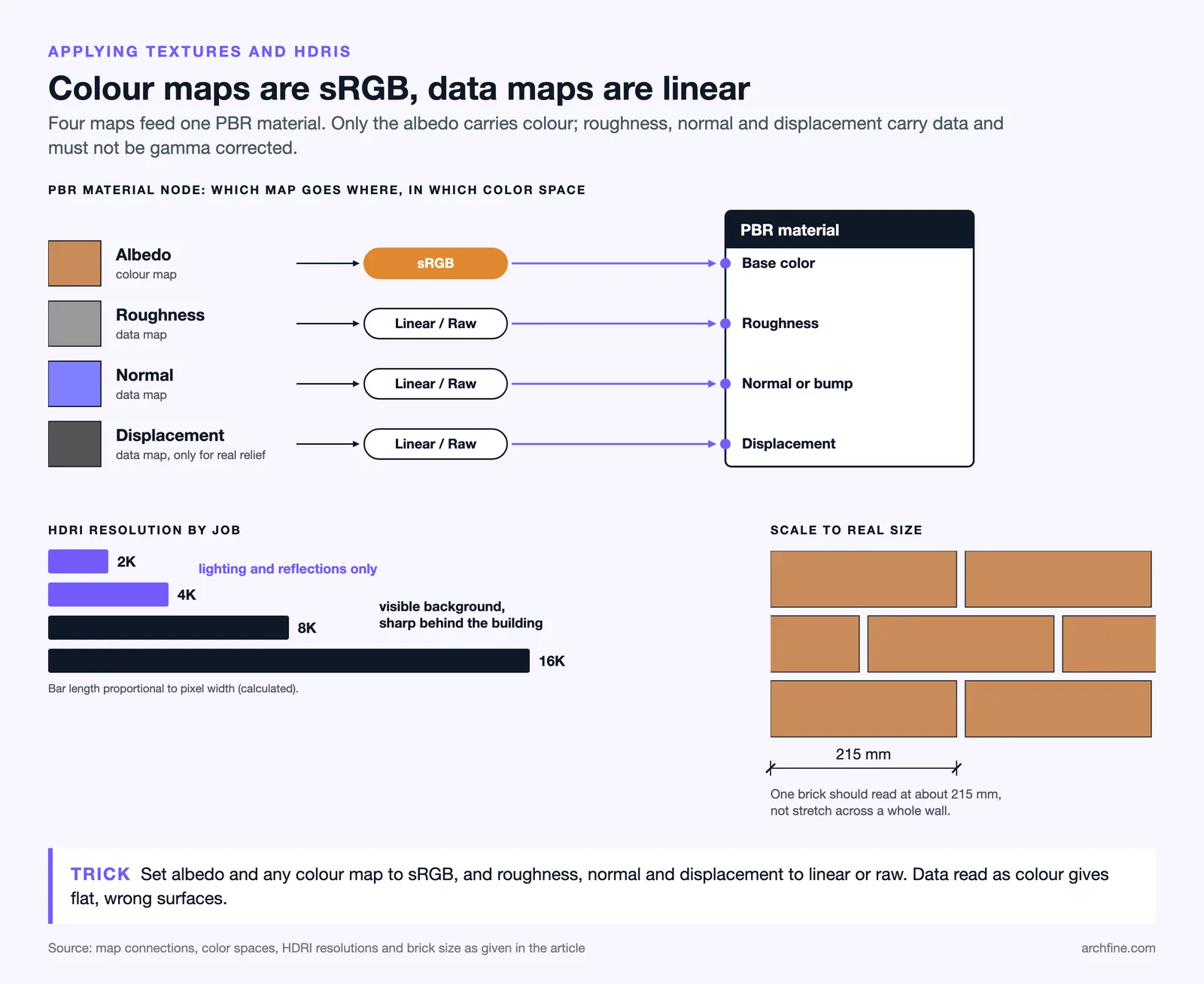This screenshot has height=984, width=1204.
Task: Click the 4K resolution bar
Action: click(108, 594)
